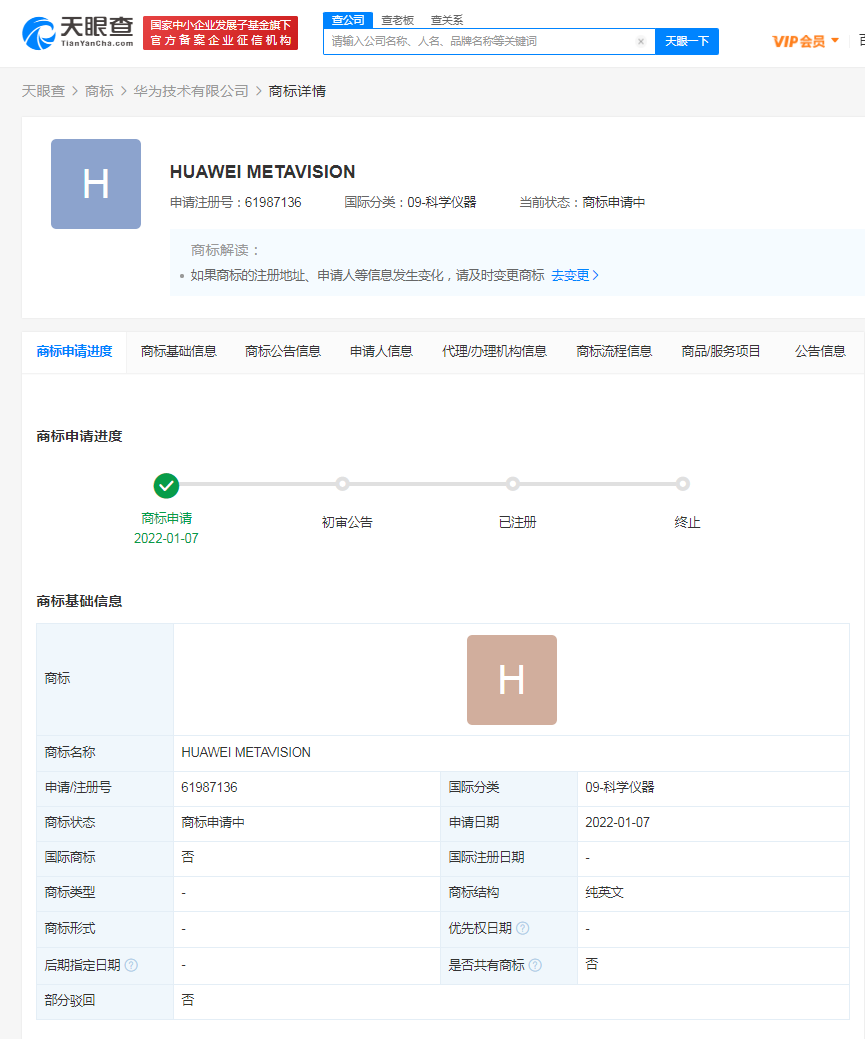Click 国际分类：09-科学仪器 in the header
Screen dimensions: 865x1039
(410, 203)
